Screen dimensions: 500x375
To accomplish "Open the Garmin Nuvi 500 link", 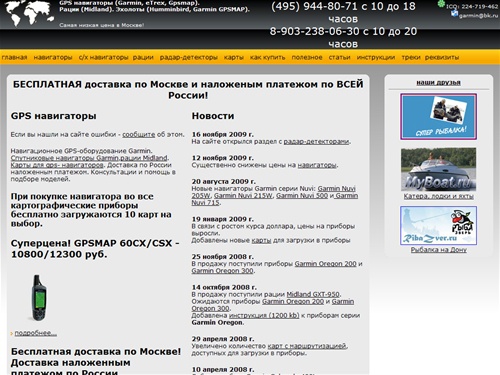I will [x=302, y=196].
